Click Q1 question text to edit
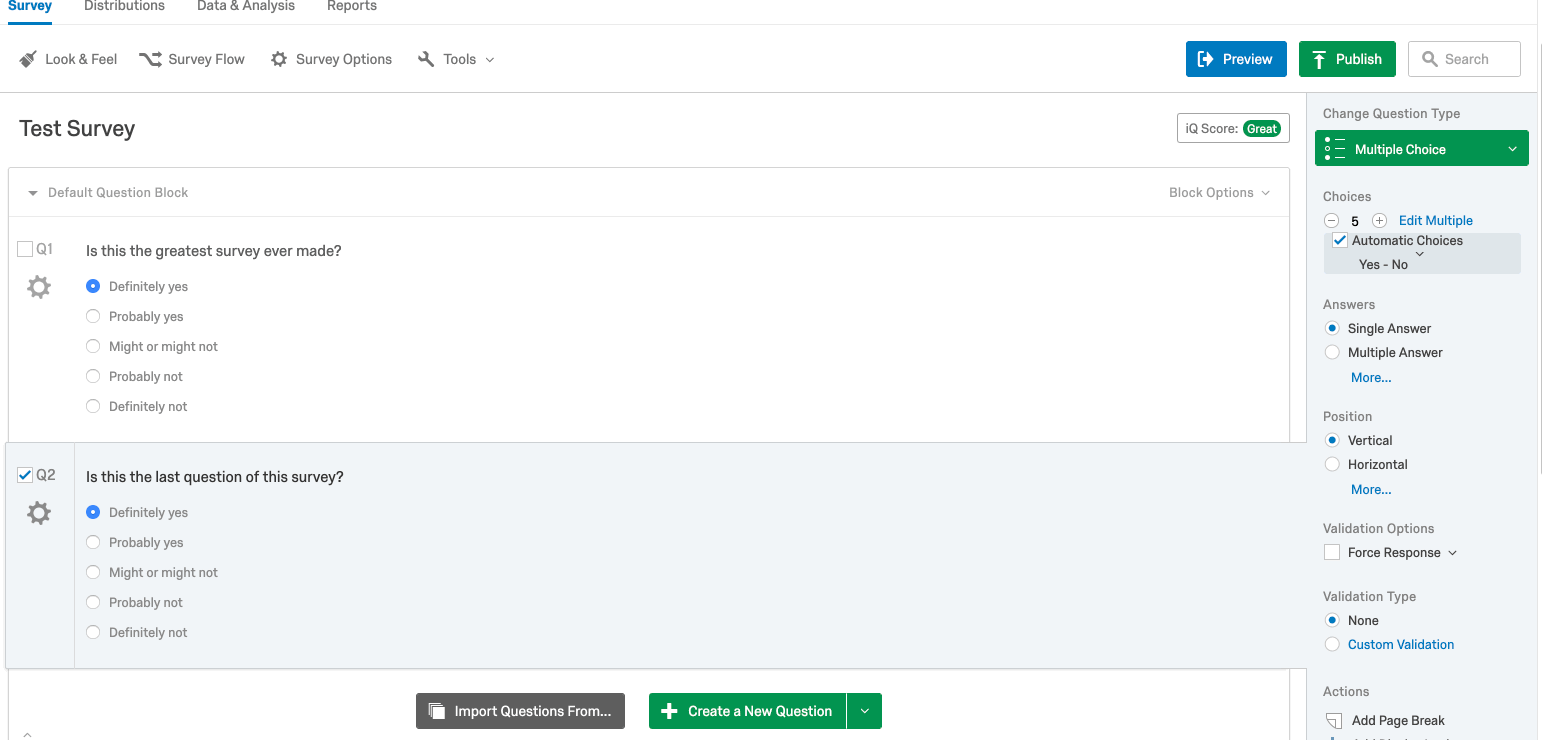 tap(214, 251)
